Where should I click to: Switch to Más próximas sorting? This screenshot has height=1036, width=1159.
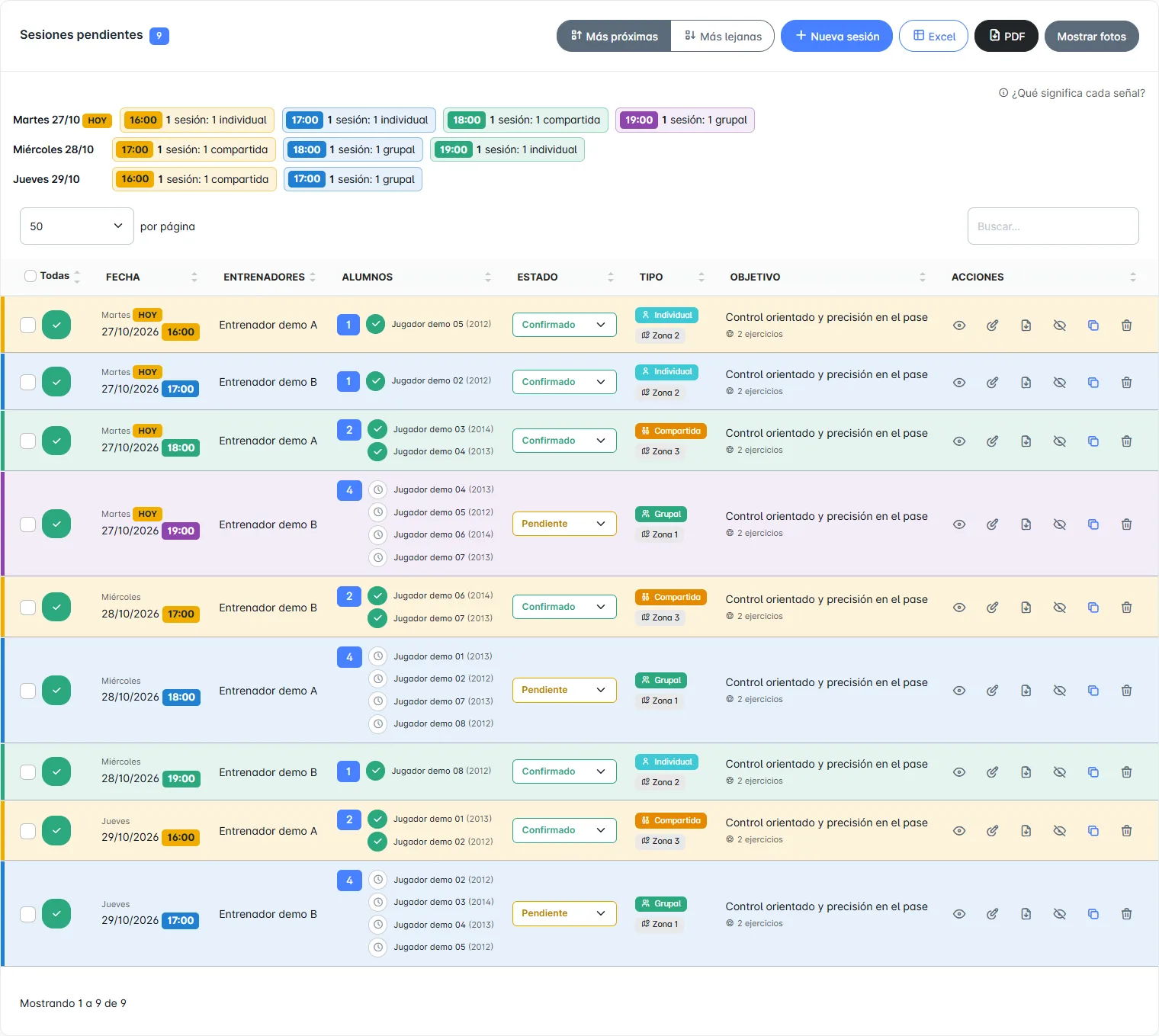point(614,36)
